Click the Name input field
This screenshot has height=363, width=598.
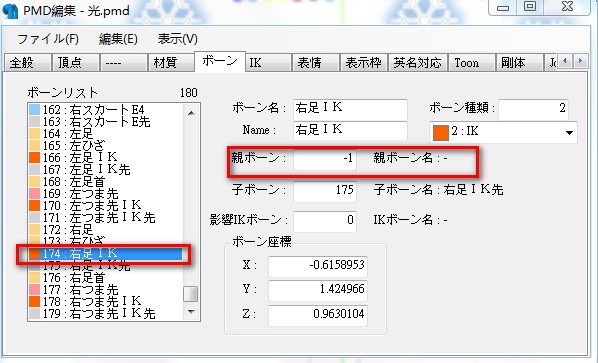pyautogui.click(x=350, y=130)
